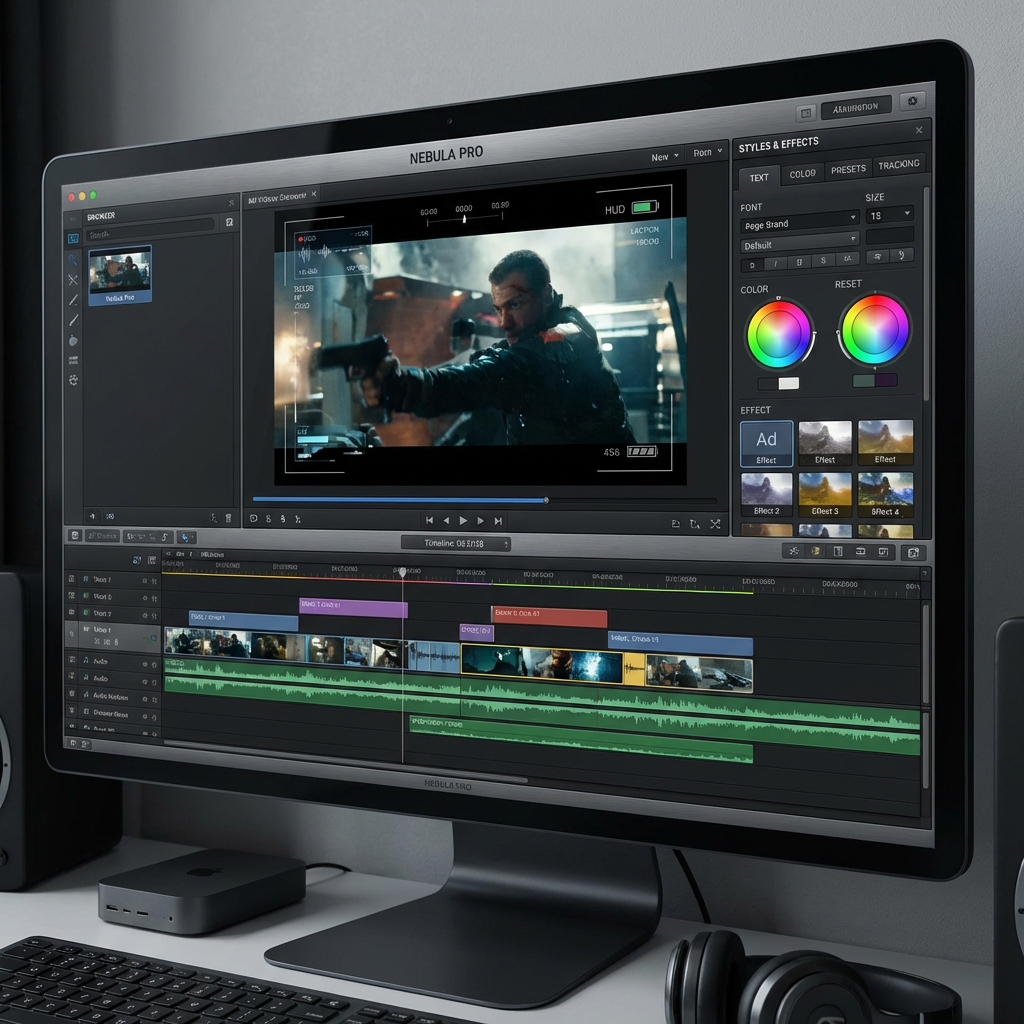The width and height of the screenshot is (1024, 1024).
Task: Click the filter icon beside browser search
Action: [x=229, y=222]
